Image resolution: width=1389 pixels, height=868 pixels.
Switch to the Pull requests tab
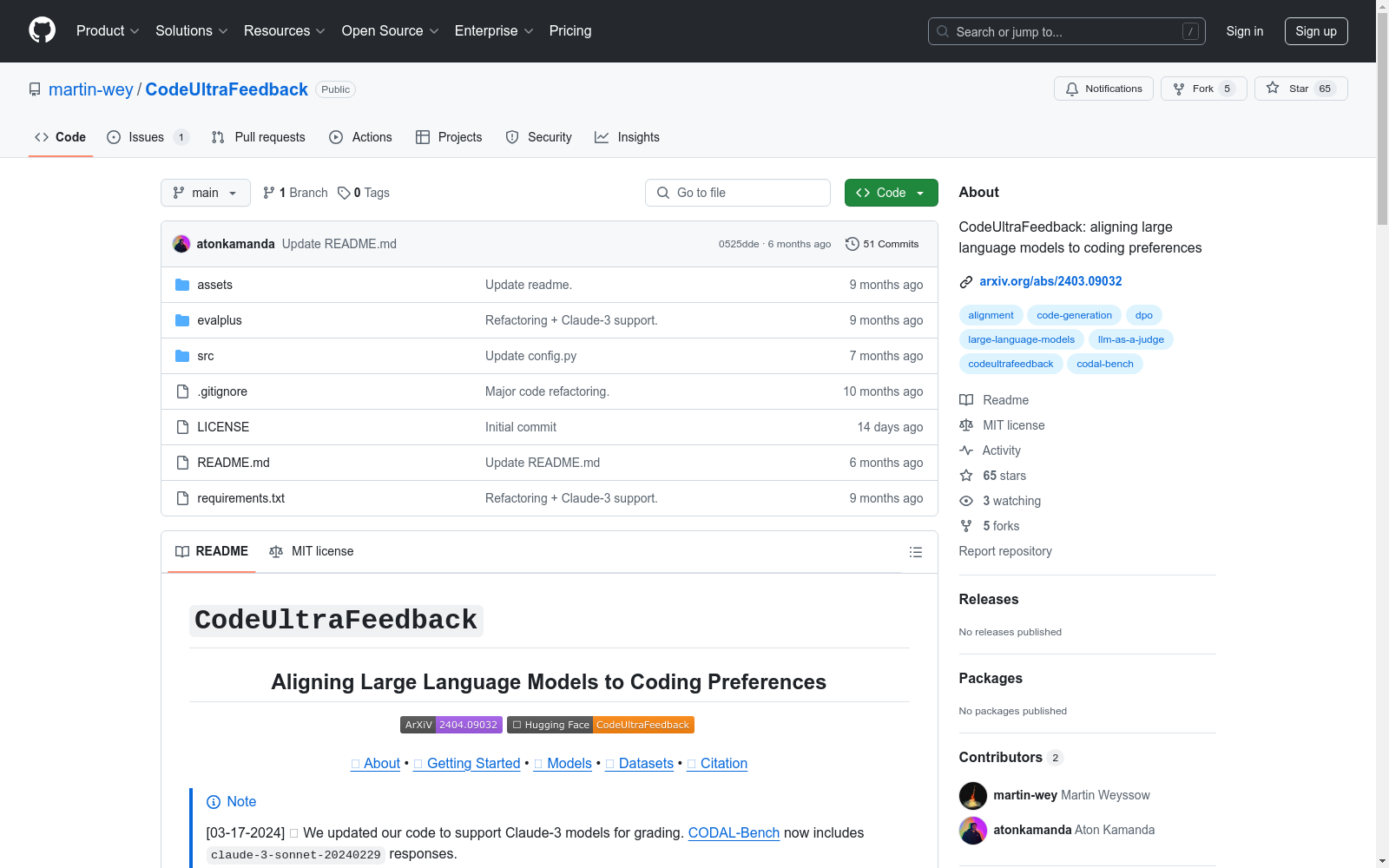(259, 137)
